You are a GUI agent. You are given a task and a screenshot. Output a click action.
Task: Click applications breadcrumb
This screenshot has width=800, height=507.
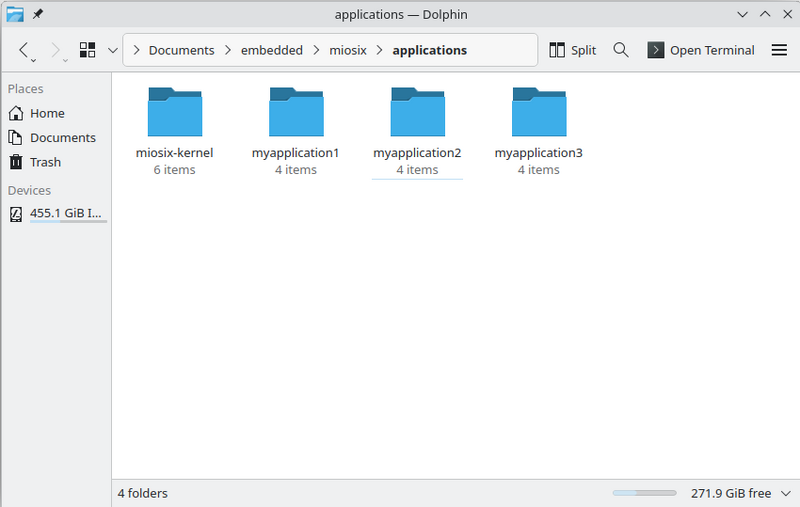pyautogui.click(x=430, y=50)
